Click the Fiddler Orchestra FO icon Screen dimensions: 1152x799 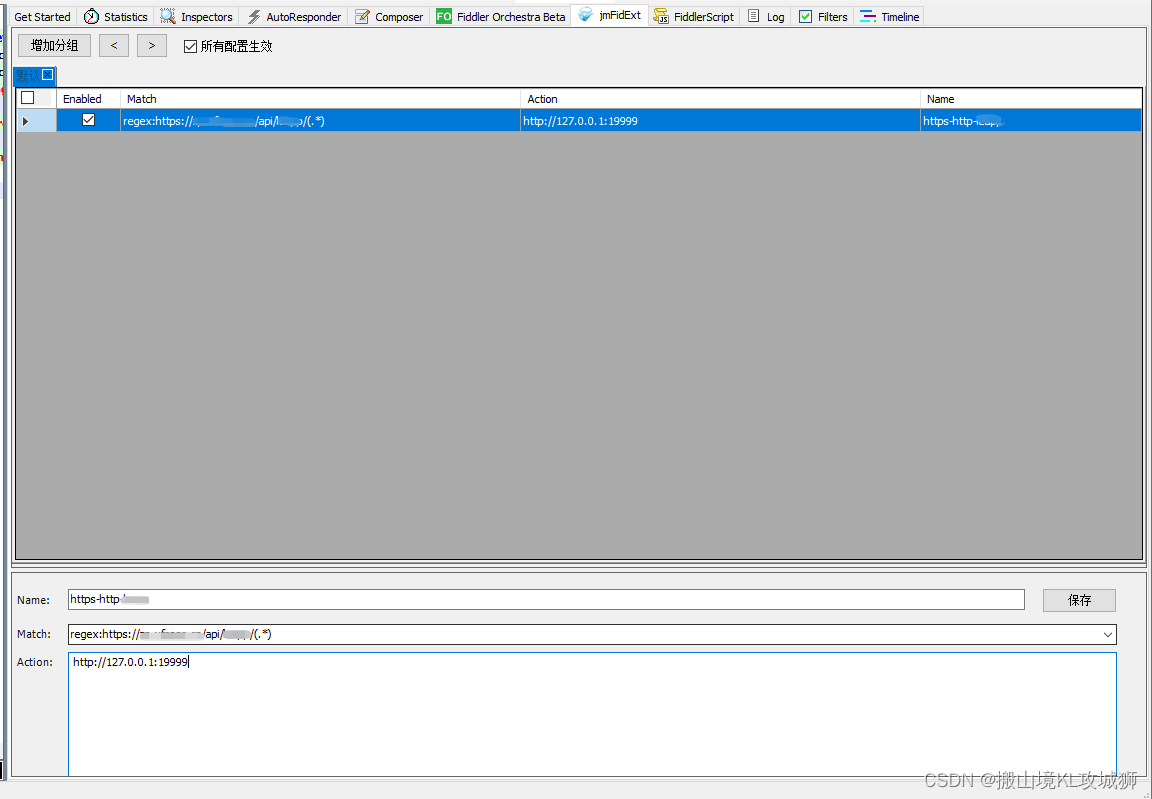point(444,16)
